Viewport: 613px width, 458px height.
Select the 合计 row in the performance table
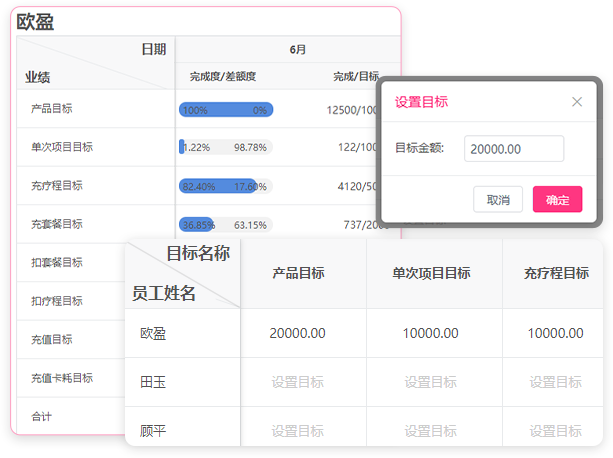click(42, 416)
